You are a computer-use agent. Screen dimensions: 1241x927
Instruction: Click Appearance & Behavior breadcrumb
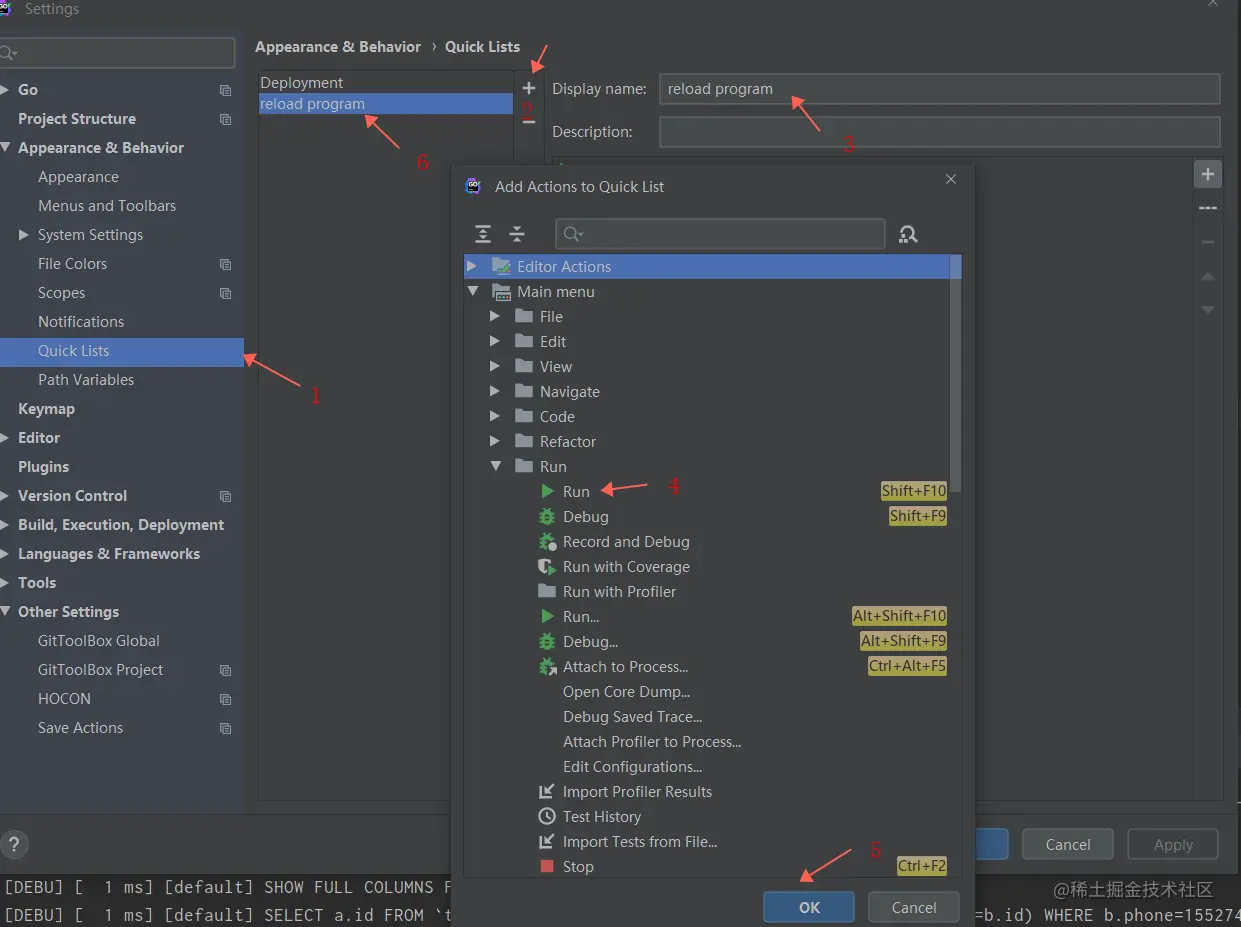[x=338, y=47]
